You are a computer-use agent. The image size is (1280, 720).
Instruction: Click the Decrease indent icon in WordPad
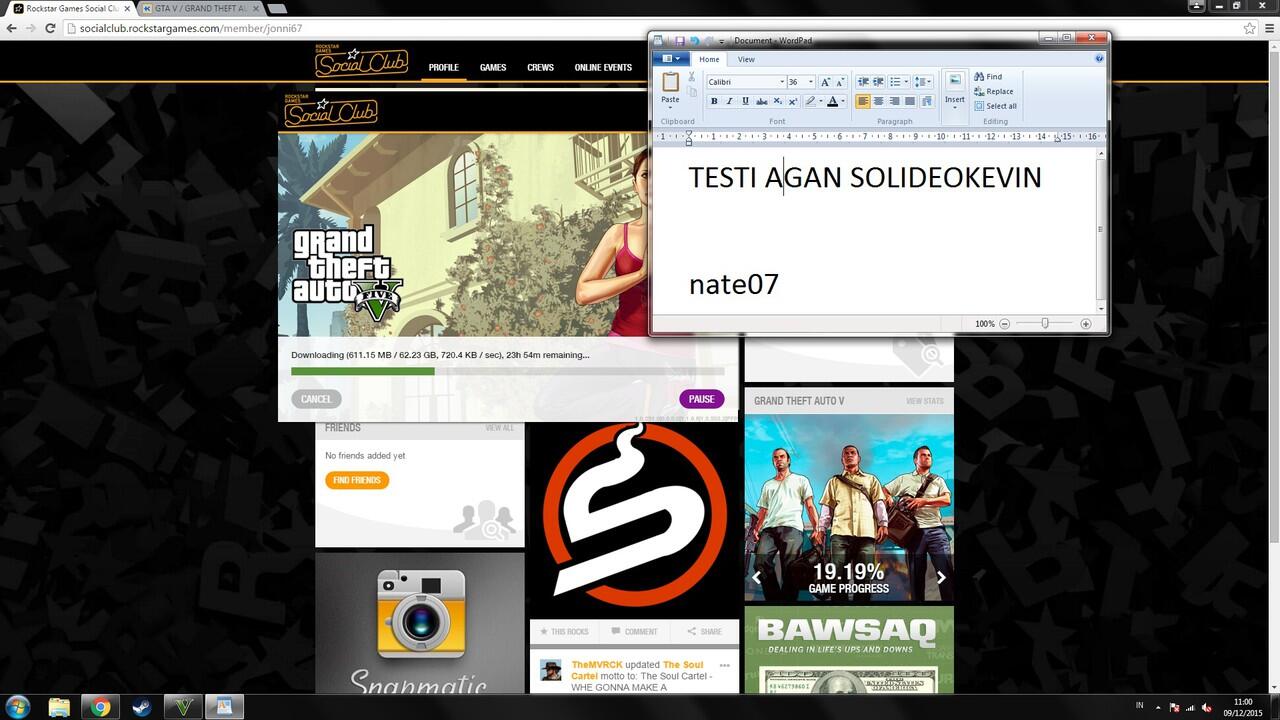[863, 82]
